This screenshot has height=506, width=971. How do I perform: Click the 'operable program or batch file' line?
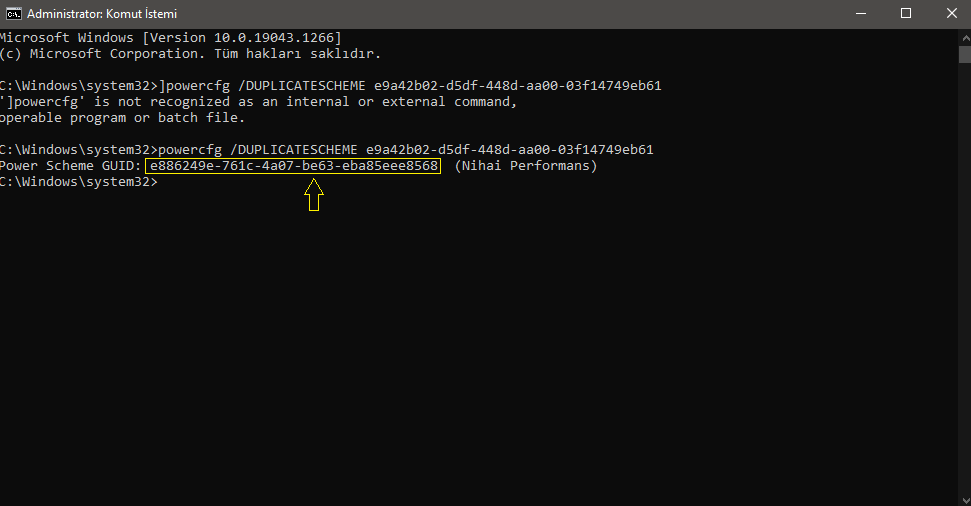click(123, 118)
